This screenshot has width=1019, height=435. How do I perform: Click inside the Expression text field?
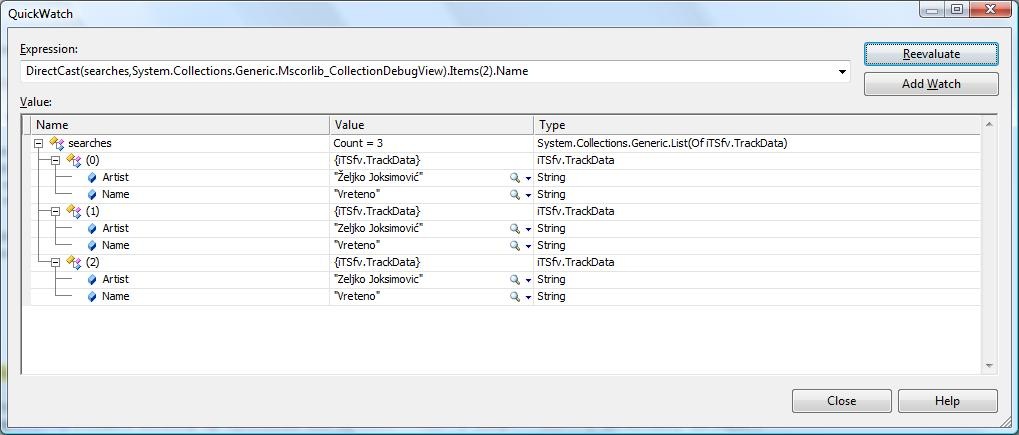(429, 72)
